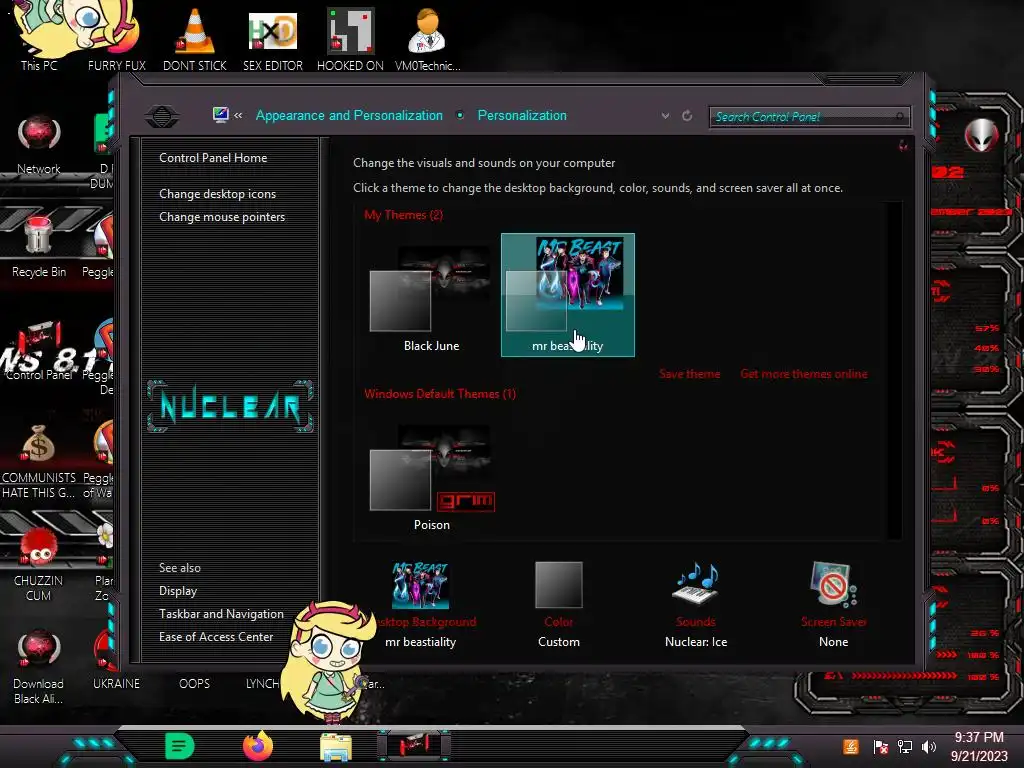
Task: Open Control Panel Home
Action: [x=213, y=158]
